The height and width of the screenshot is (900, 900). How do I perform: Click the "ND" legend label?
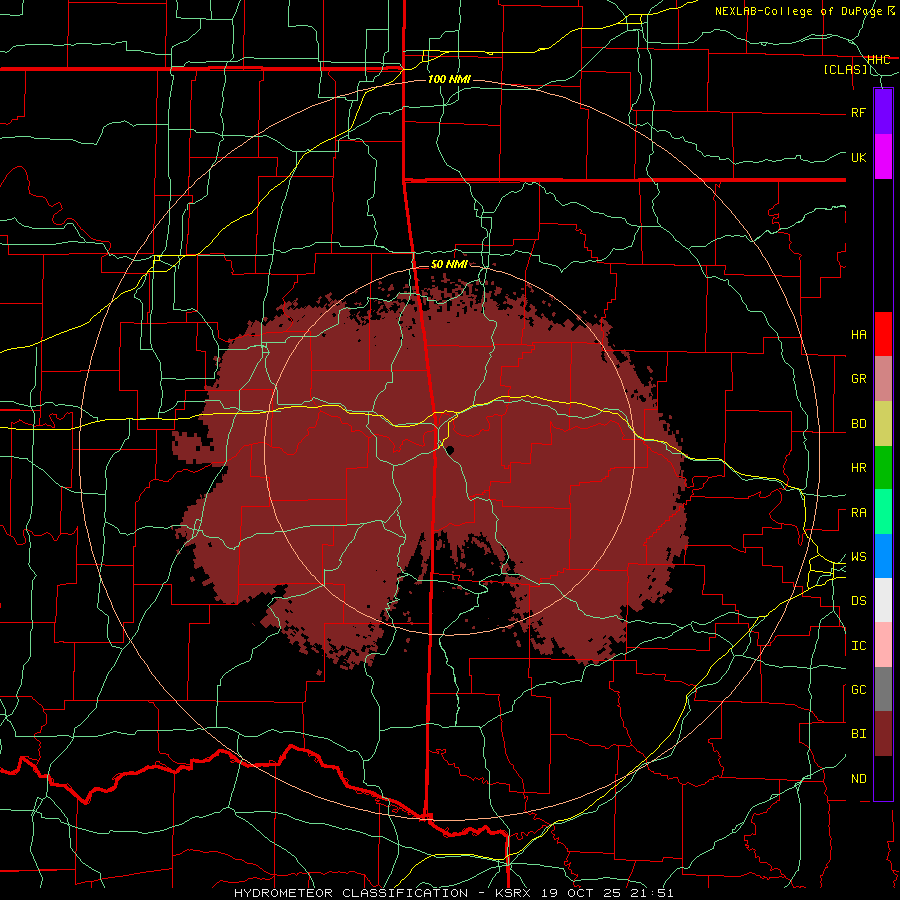858,779
